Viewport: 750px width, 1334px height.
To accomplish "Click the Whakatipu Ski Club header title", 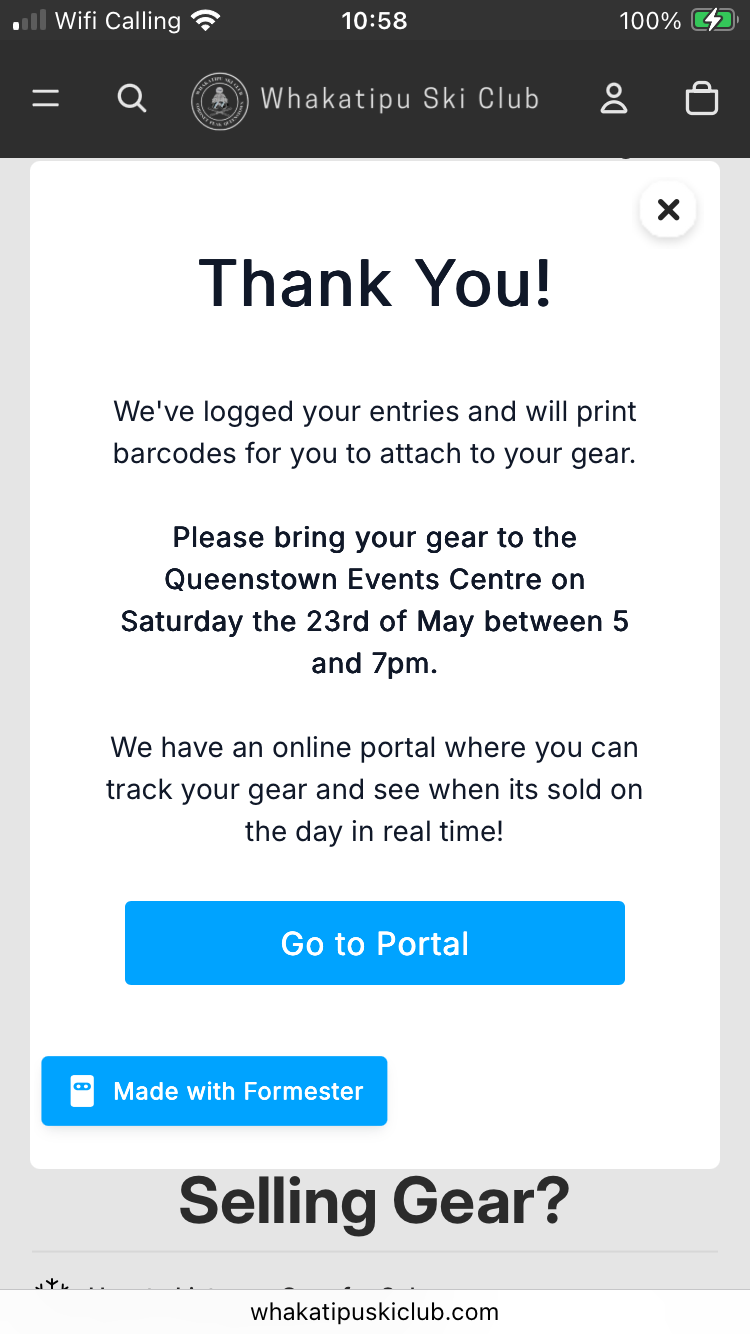I will (x=400, y=99).
